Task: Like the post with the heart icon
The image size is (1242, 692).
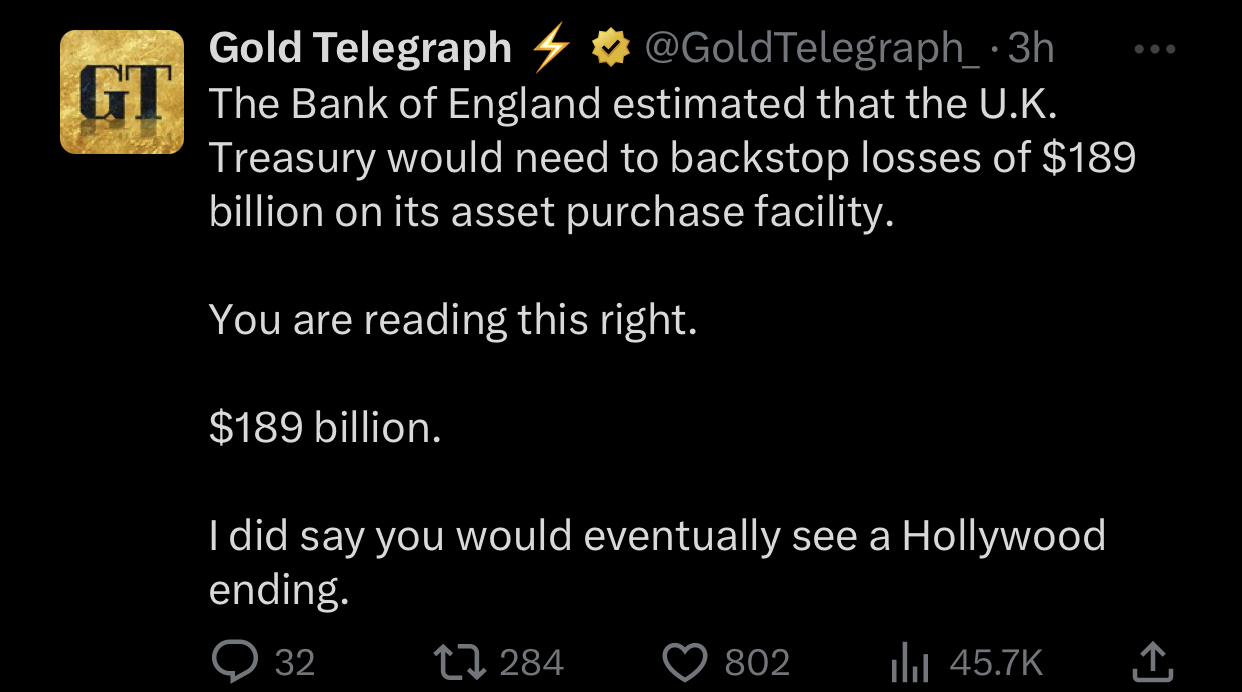Action: [685, 661]
